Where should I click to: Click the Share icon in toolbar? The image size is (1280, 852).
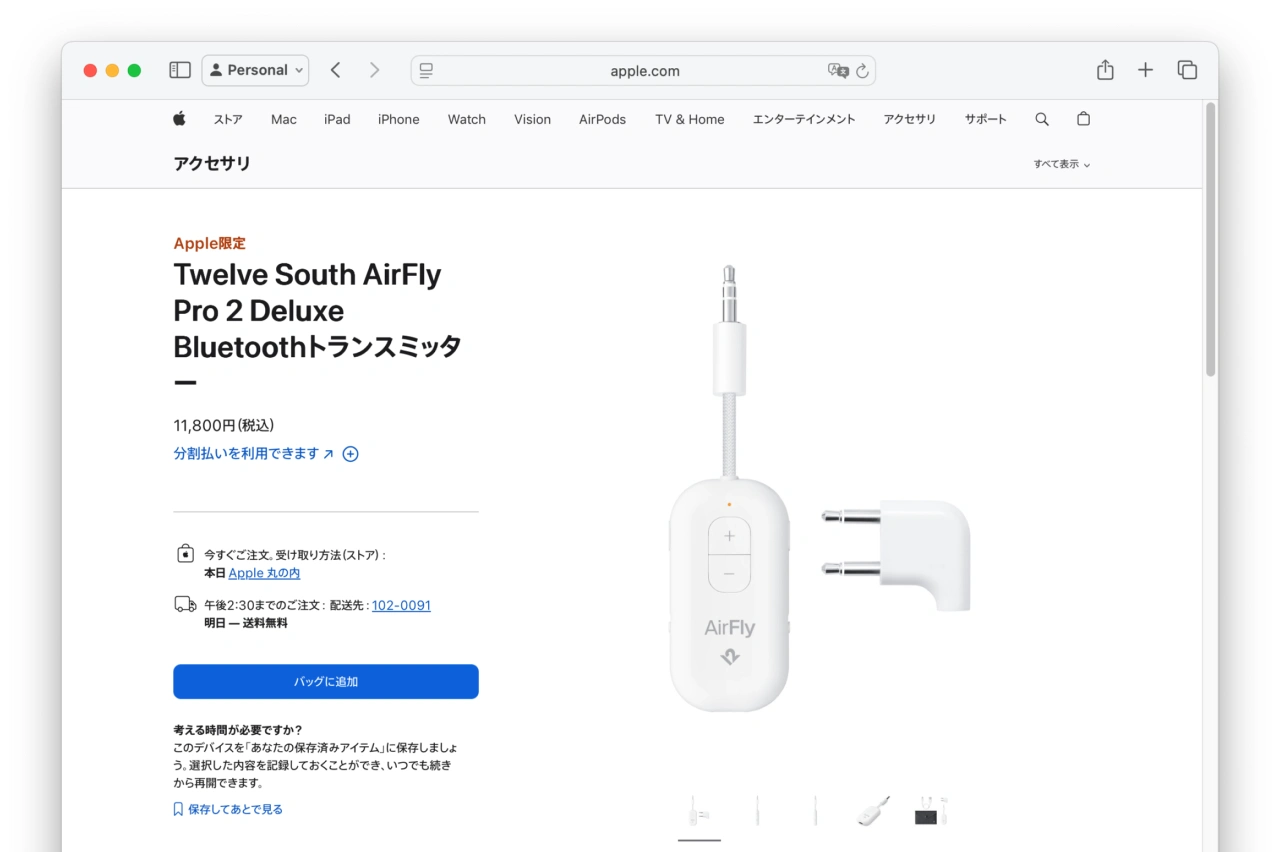pos(1105,70)
